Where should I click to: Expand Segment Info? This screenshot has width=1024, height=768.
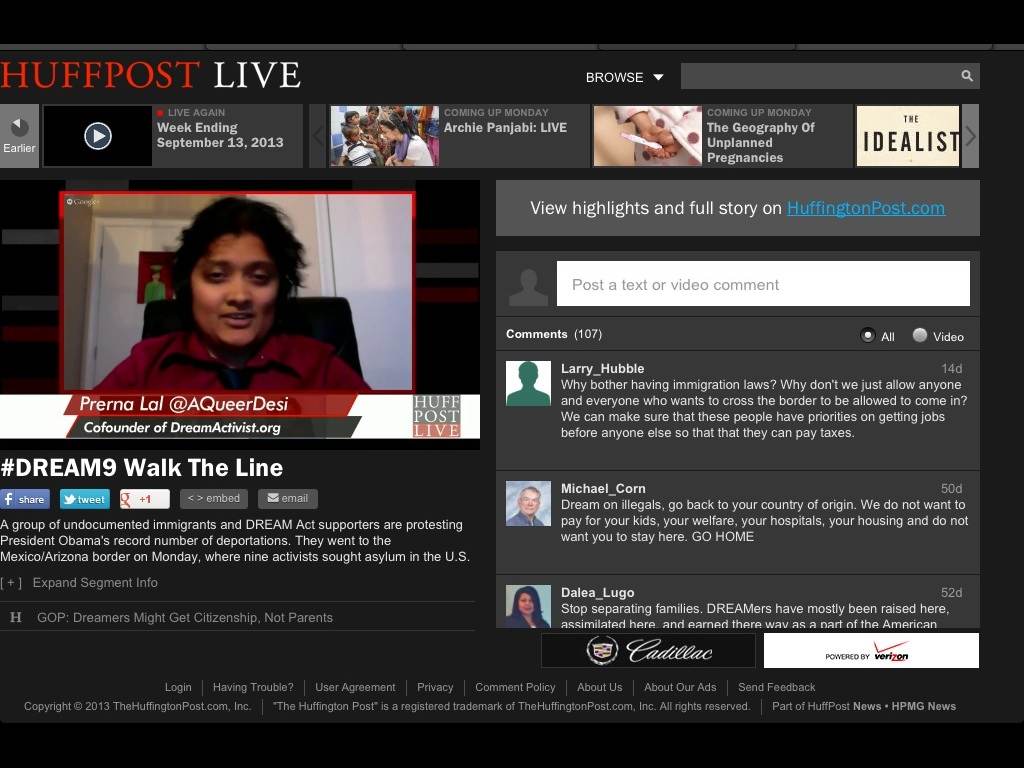95,583
